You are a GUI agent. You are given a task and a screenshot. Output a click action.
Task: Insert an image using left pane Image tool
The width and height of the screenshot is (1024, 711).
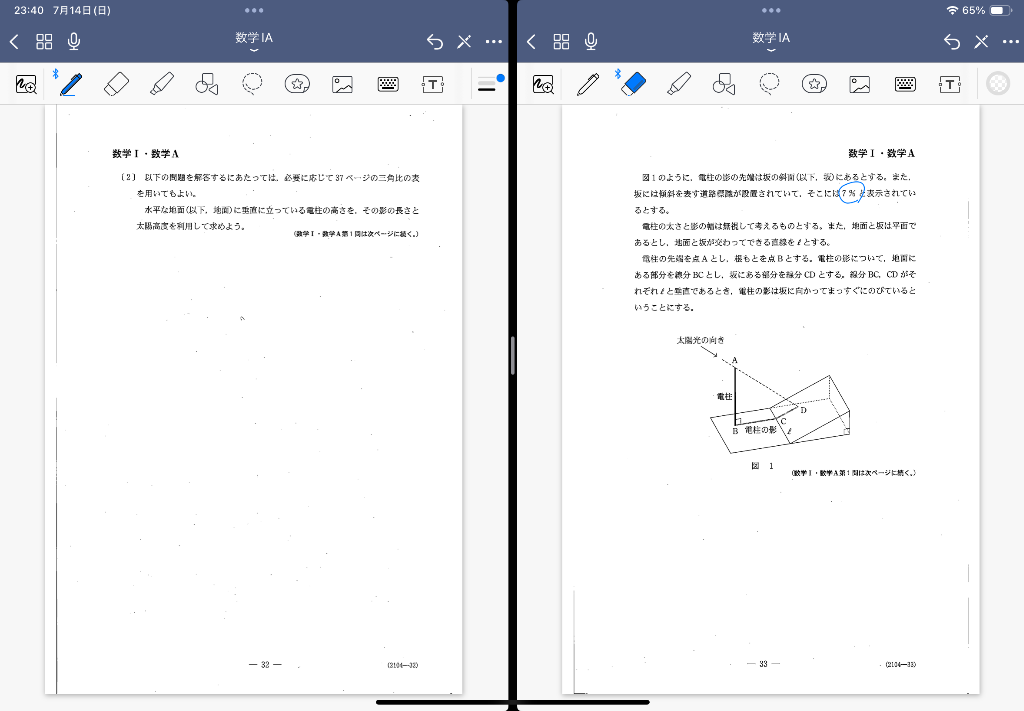[343, 85]
